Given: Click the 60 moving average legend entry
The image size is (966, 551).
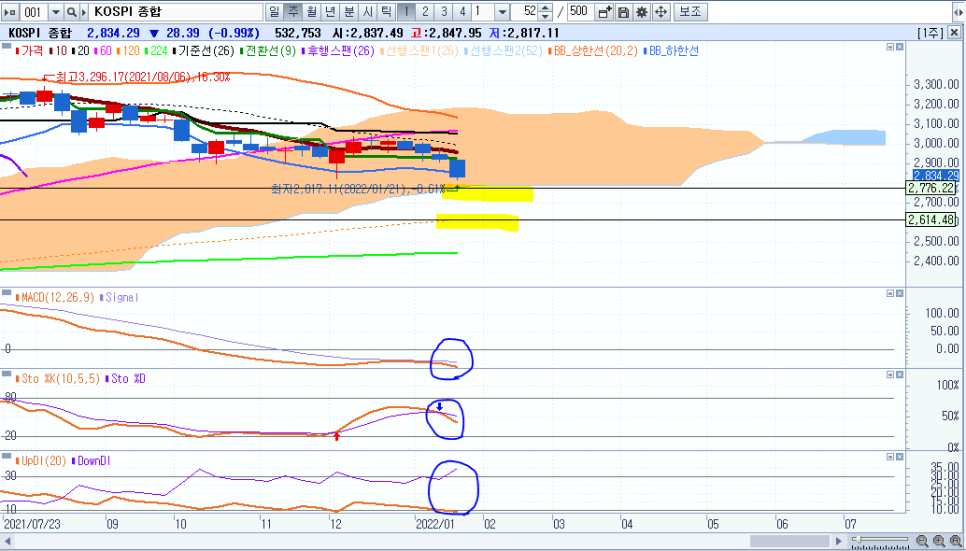Looking at the screenshot, I should click(103, 51).
